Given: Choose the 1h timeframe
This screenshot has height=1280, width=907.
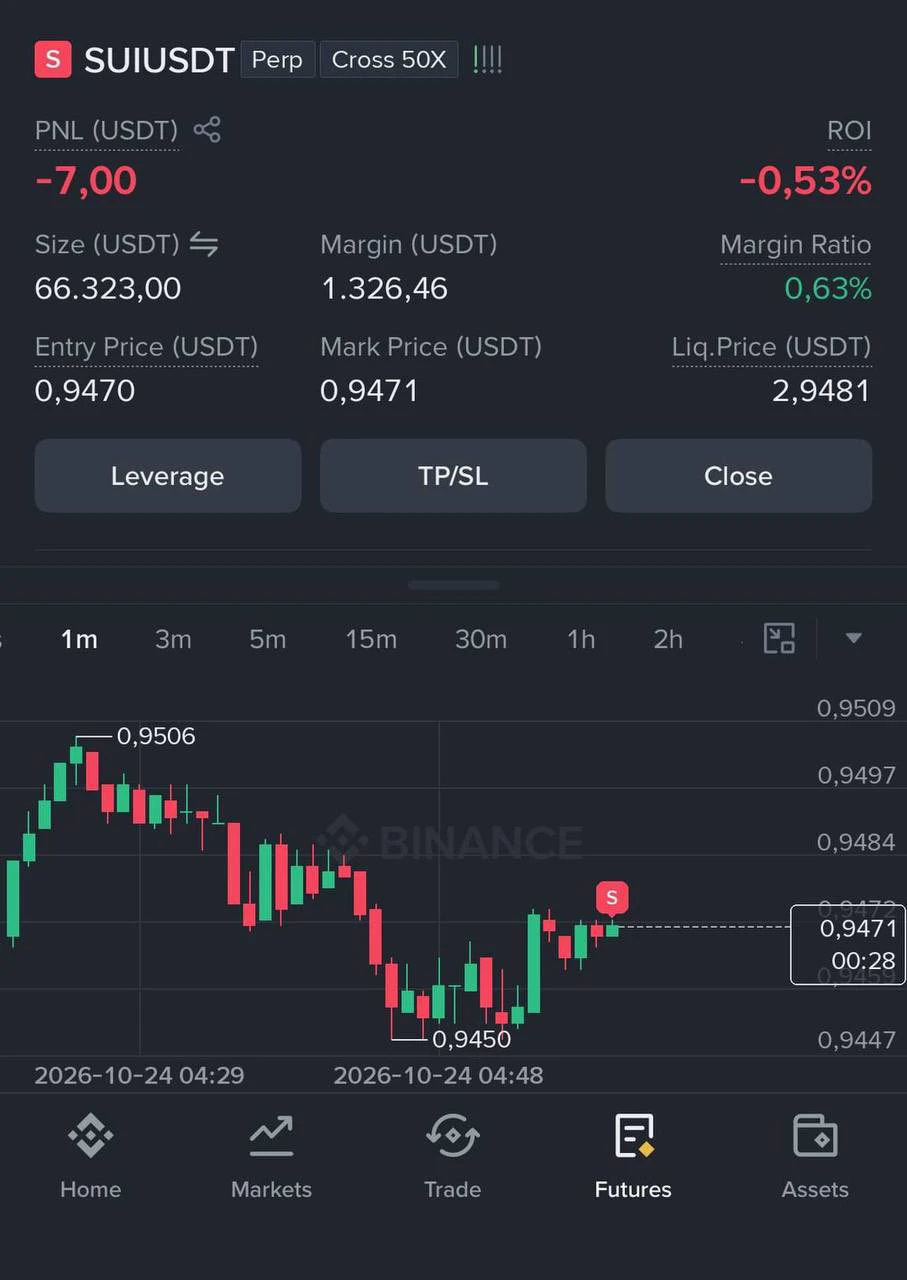Looking at the screenshot, I should (581, 639).
